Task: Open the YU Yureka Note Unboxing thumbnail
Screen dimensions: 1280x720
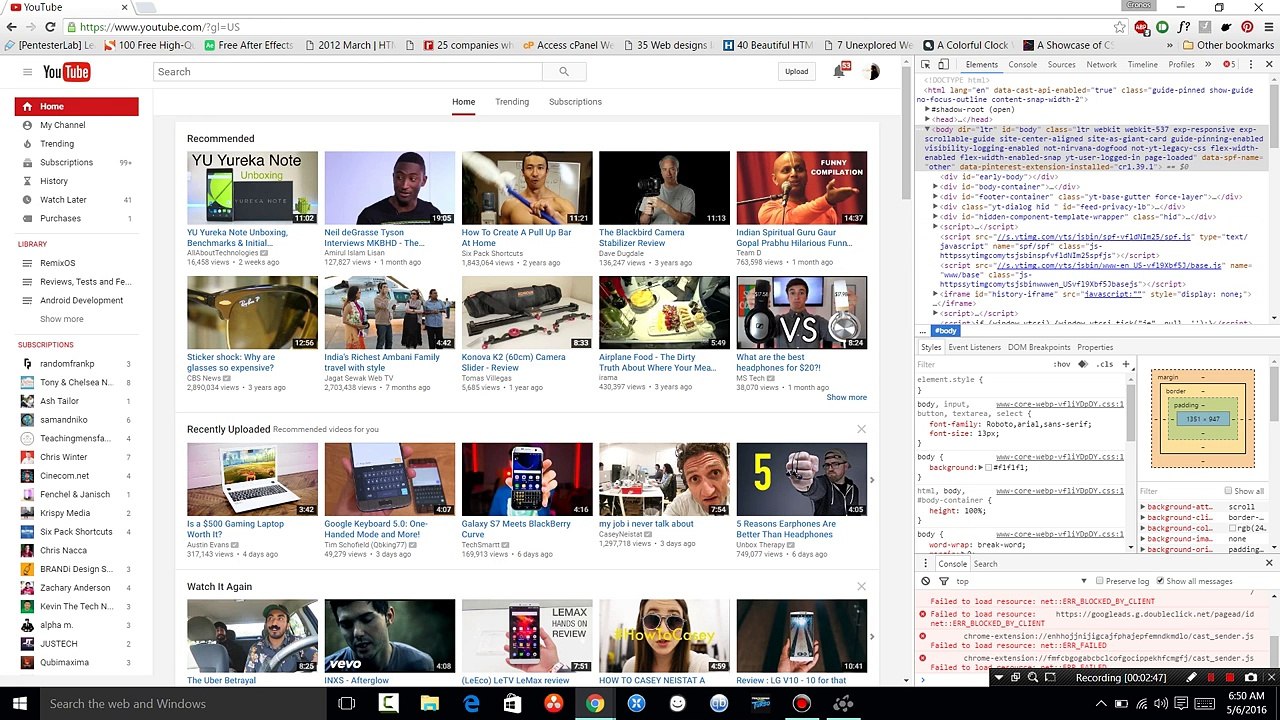Action: 252,188
